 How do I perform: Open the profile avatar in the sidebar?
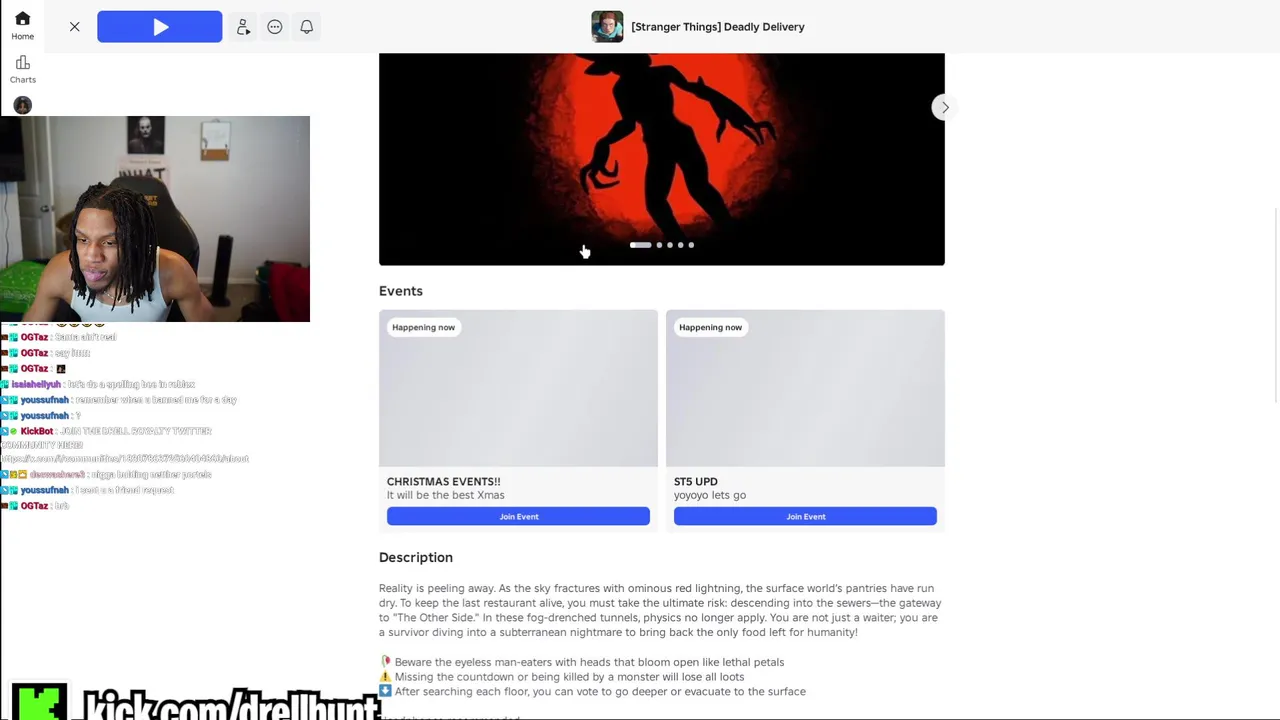click(x=22, y=105)
